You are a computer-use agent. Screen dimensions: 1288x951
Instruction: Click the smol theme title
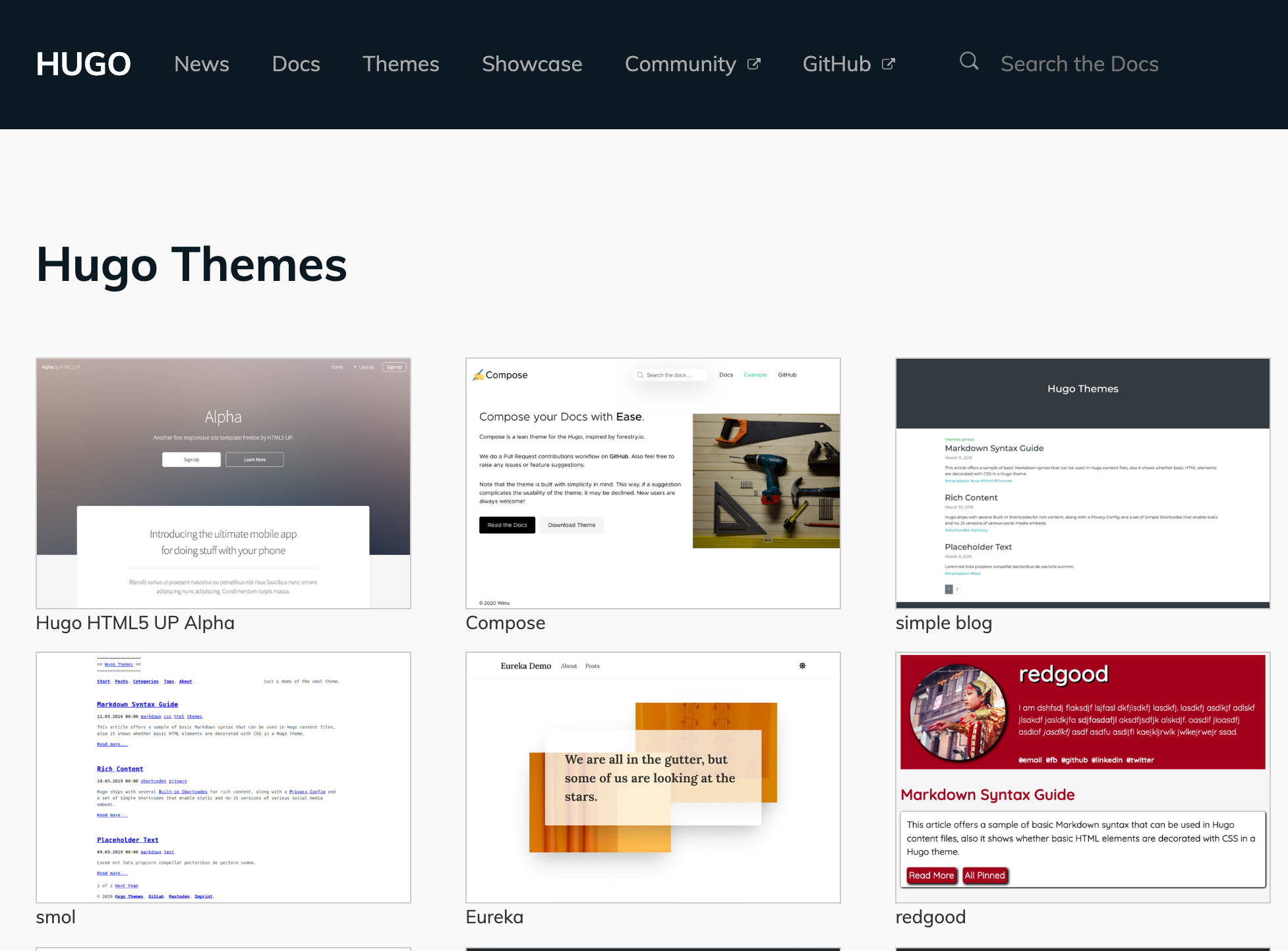(56, 917)
